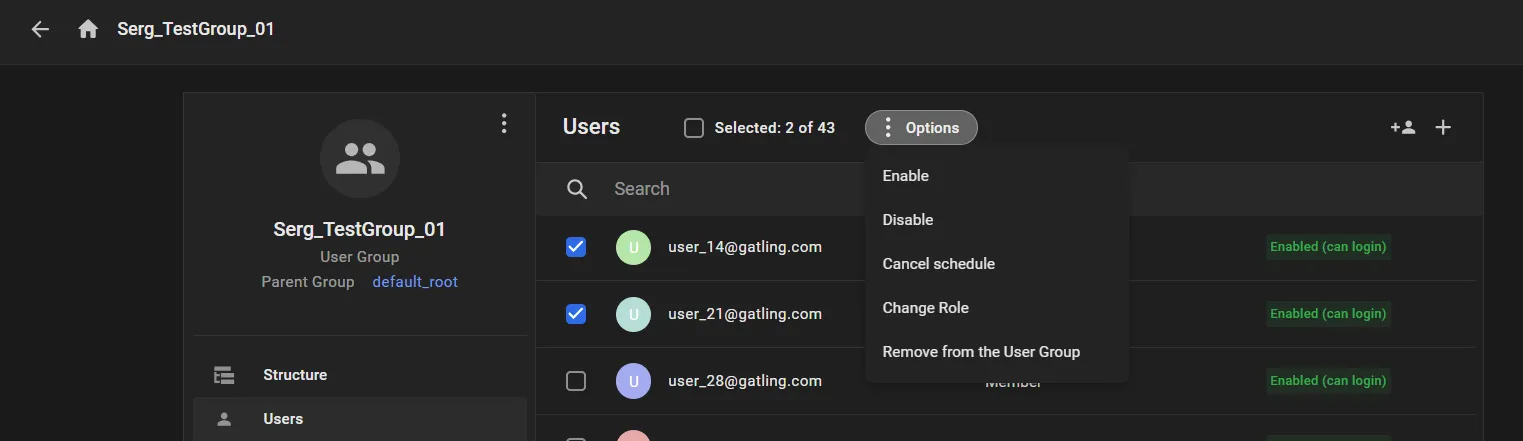Click the user_21@gatling.com email

(745, 314)
